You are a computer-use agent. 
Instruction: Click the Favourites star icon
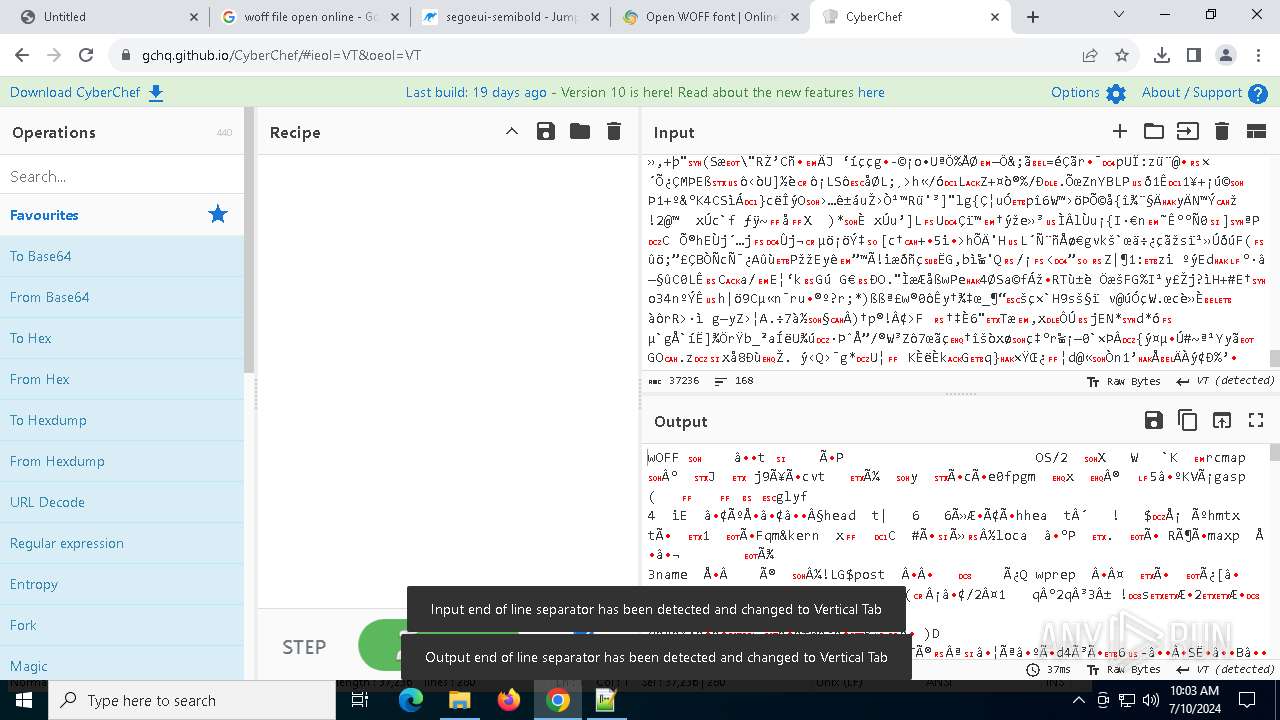click(217, 214)
